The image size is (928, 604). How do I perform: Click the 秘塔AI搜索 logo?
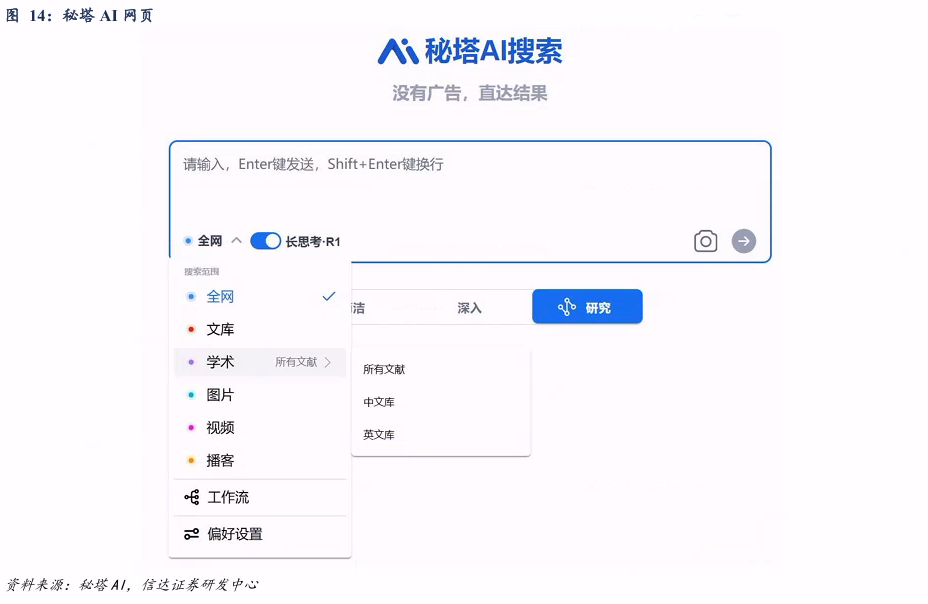coord(469,51)
